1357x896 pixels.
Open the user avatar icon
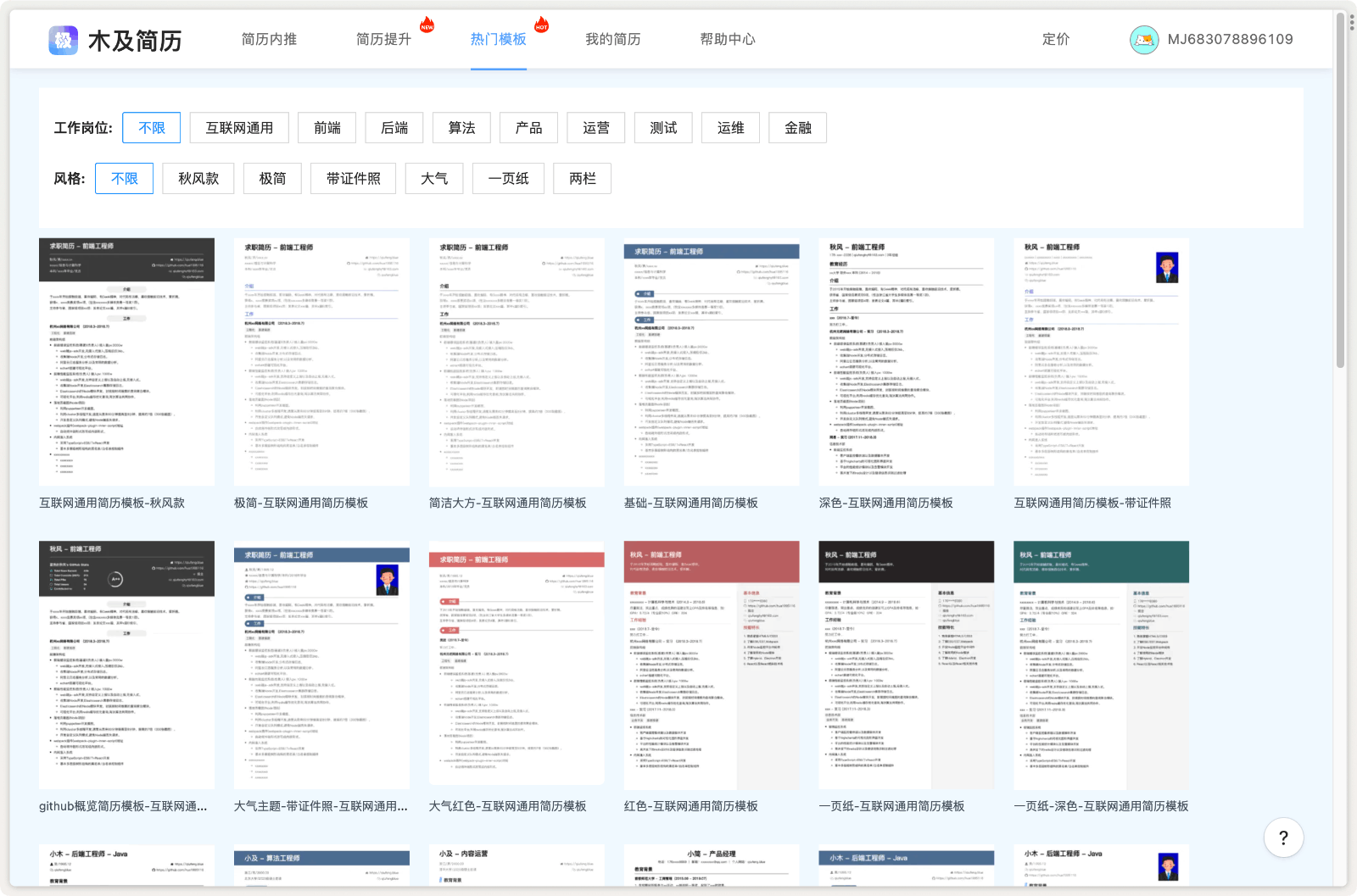[1144, 40]
